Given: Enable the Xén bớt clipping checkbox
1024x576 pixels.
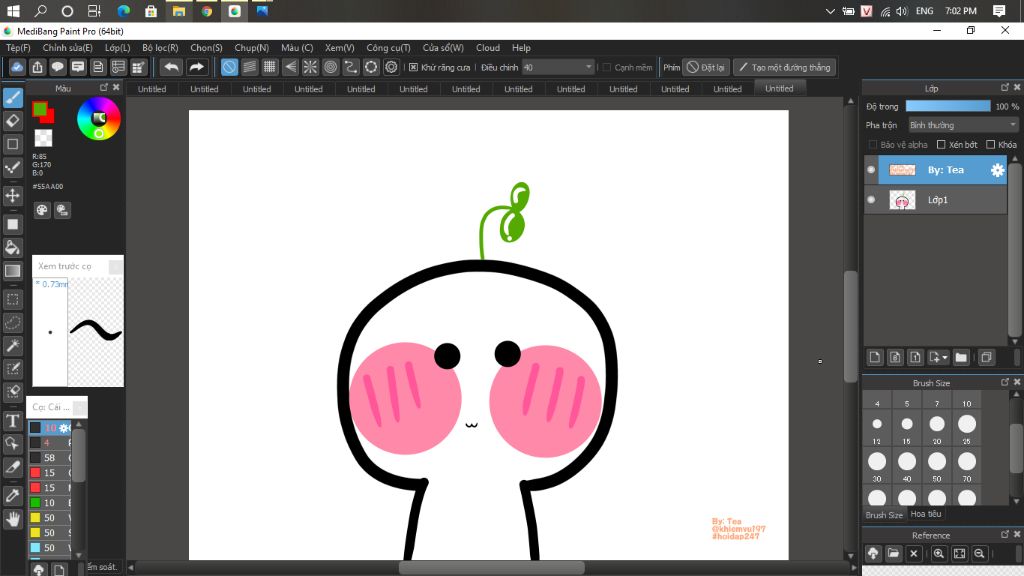Looking at the screenshot, I should (x=941, y=144).
